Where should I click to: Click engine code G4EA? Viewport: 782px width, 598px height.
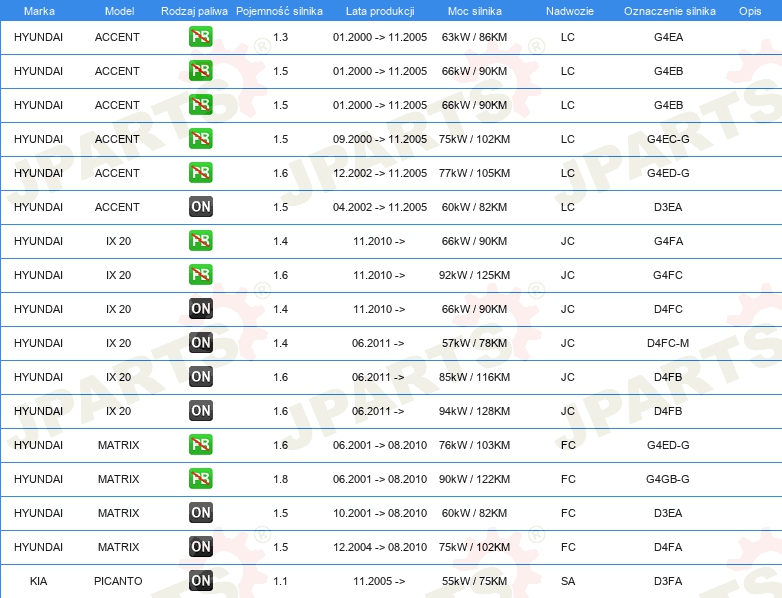click(x=668, y=37)
